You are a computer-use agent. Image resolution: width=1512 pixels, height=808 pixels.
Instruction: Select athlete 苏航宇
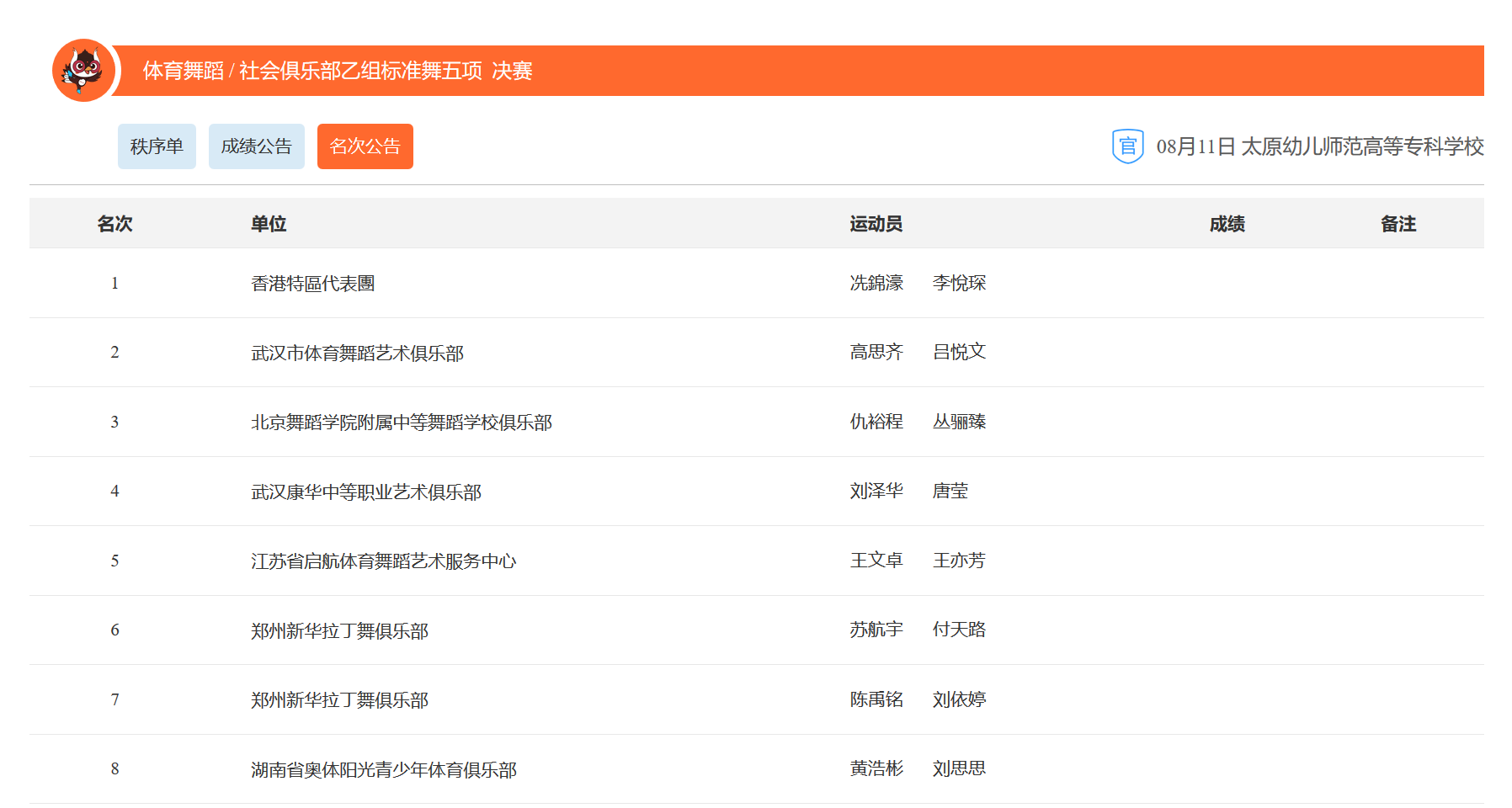[x=876, y=630]
